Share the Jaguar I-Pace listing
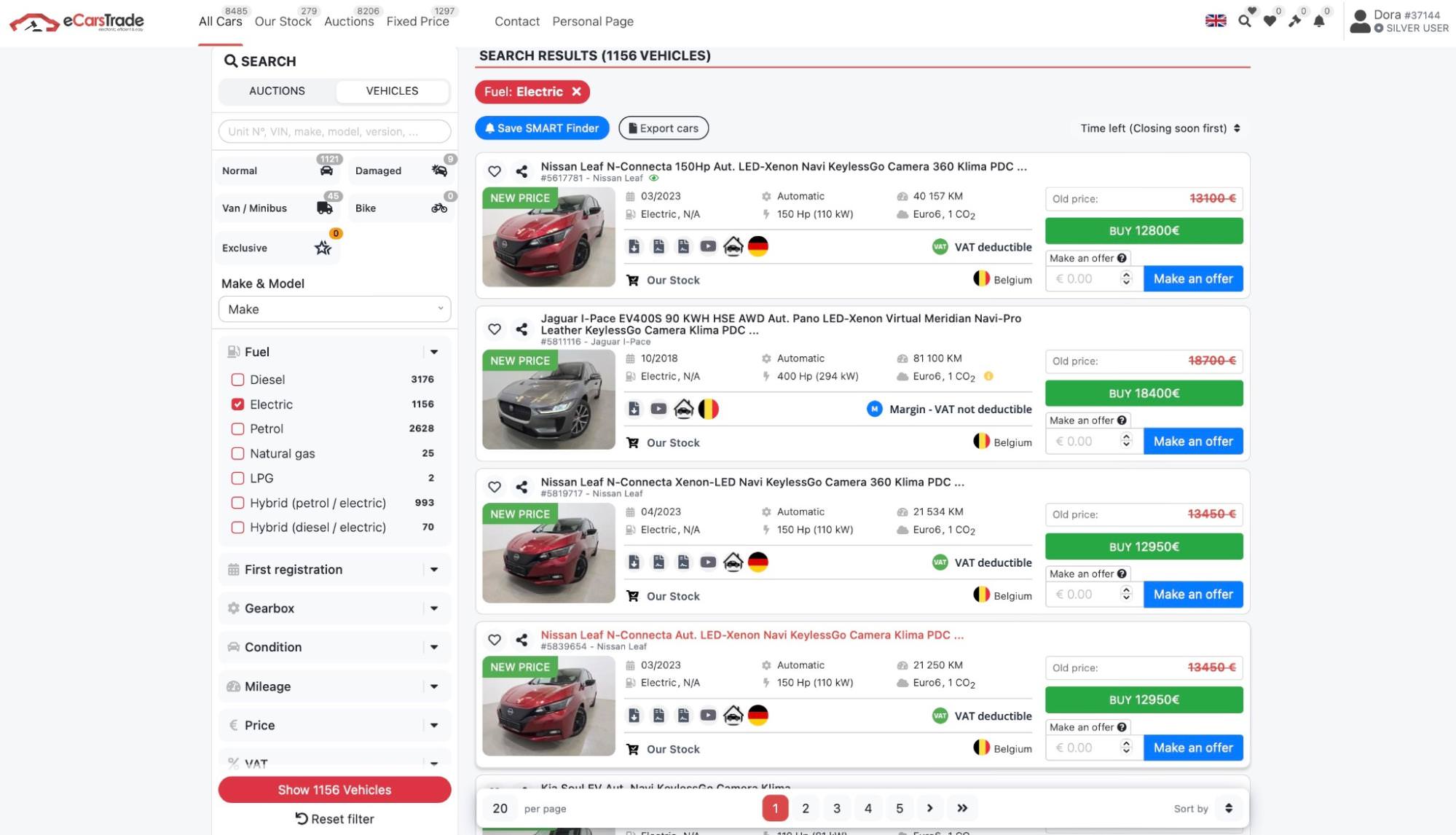Image resolution: width=1456 pixels, height=835 pixels. (522, 329)
